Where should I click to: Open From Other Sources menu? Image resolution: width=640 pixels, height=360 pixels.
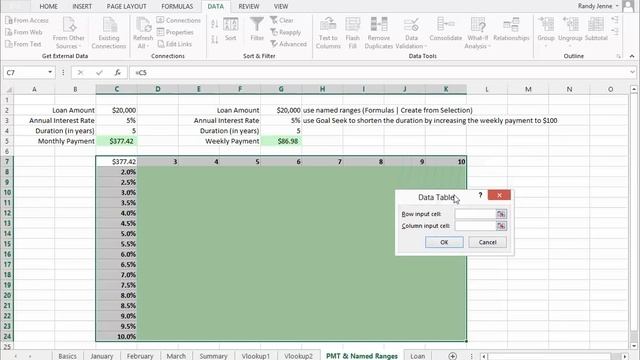click(x=69, y=33)
